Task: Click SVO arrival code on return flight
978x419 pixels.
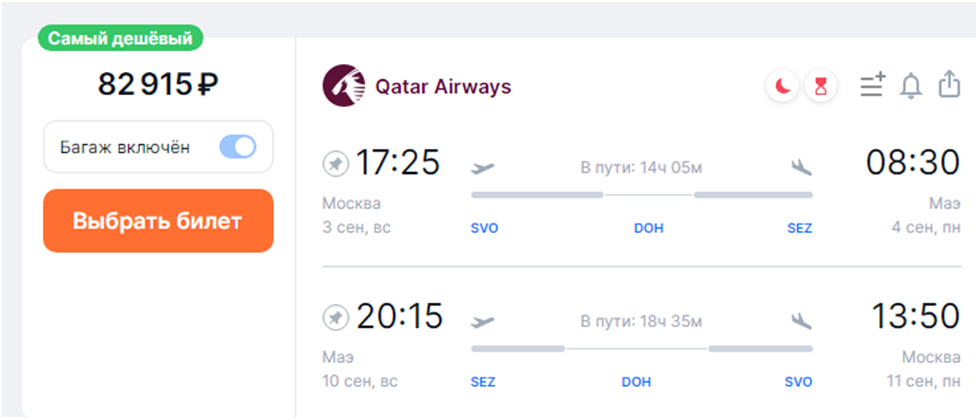Action: pyautogui.click(x=798, y=382)
